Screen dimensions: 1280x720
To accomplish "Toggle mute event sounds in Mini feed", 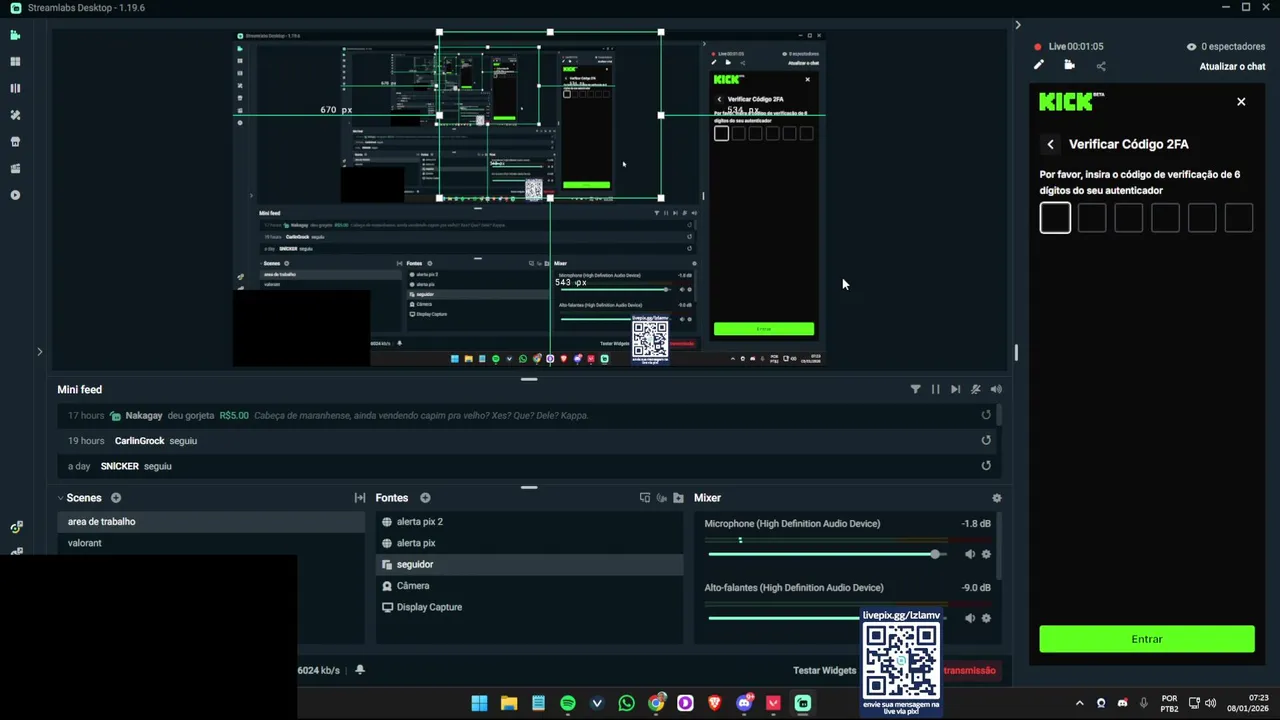I will [x=975, y=389].
